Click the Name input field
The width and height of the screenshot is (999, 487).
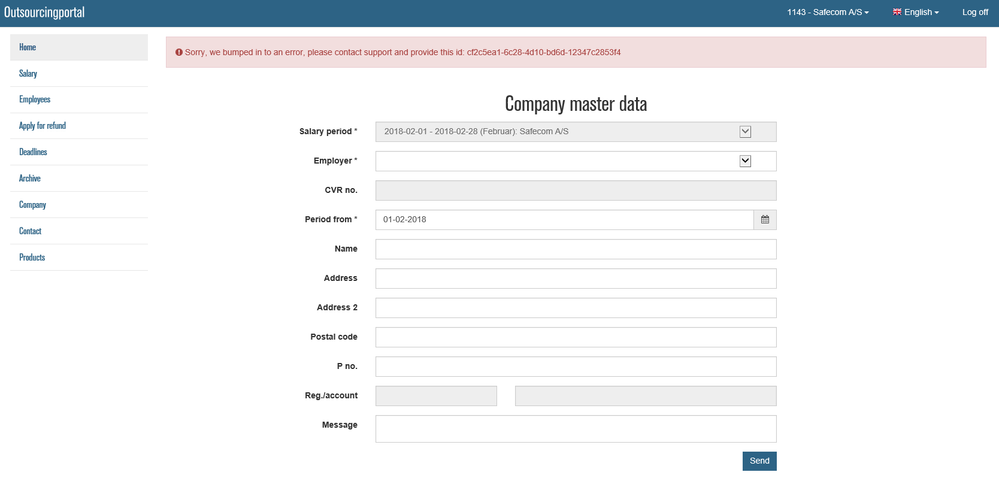click(576, 249)
